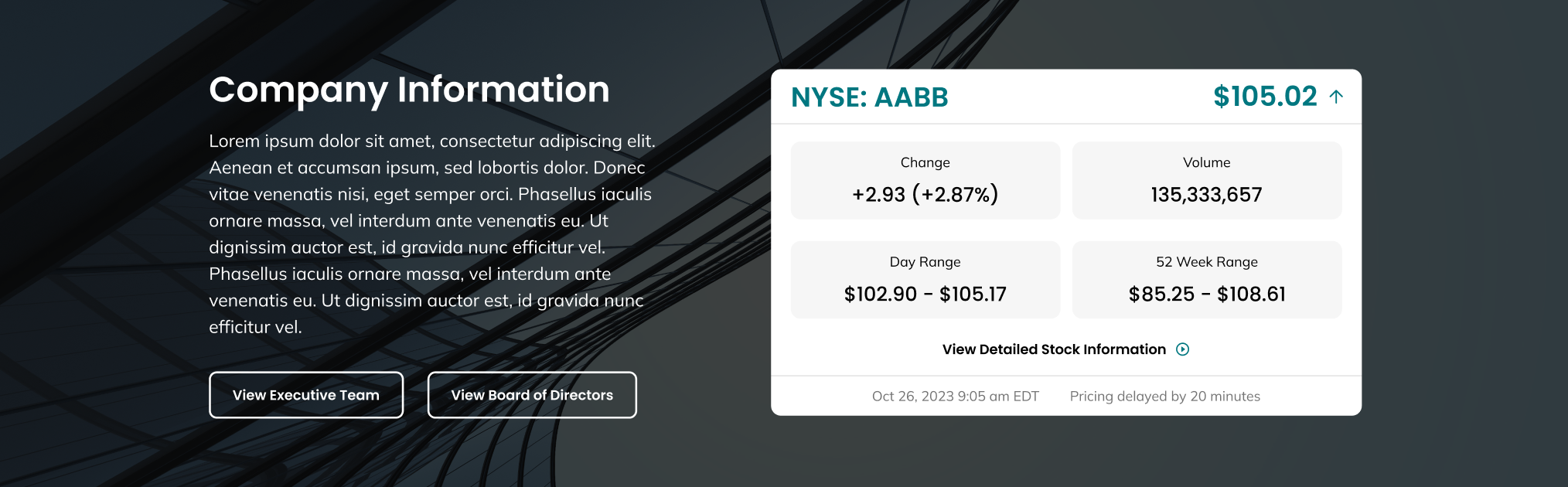
Task: Click the Volume stat card
Action: click(x=1206, y=180)
